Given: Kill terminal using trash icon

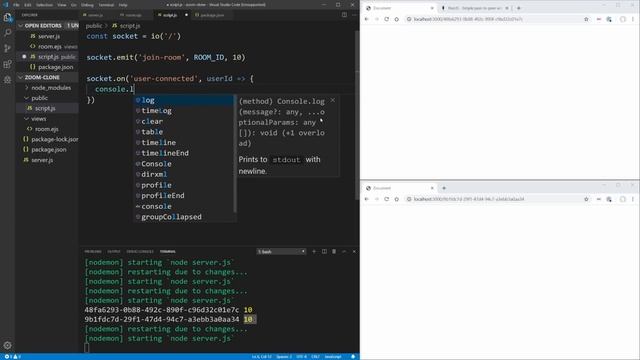Looking at the screenshot, I should tap(334, 251).
